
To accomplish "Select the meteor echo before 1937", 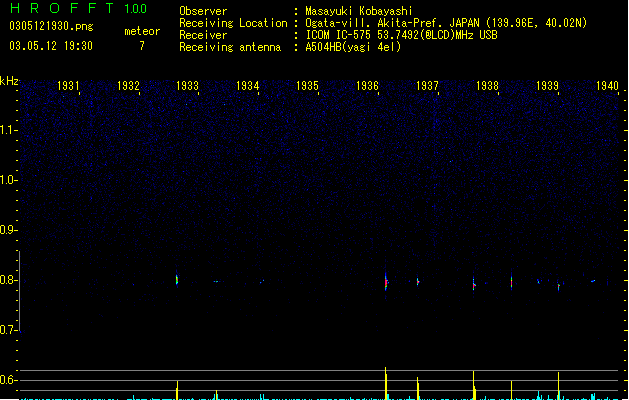I will (x=418, y=282).
